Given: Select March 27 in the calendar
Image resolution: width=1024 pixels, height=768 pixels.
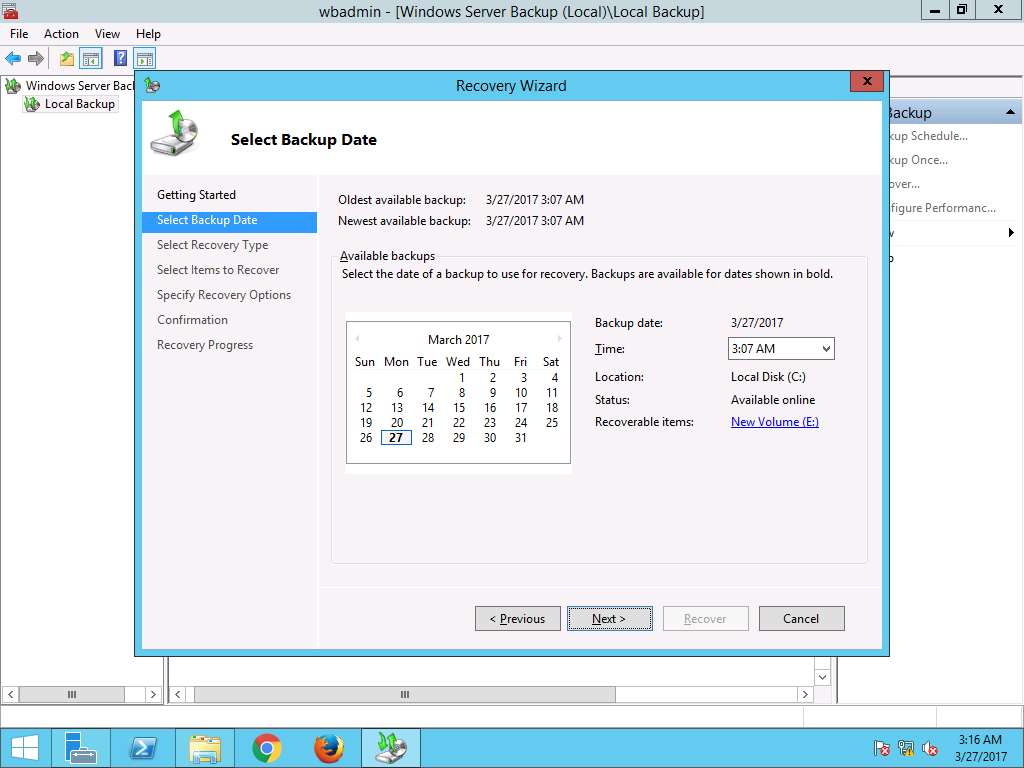Looking at the screenshot, I should pos(396,438).
